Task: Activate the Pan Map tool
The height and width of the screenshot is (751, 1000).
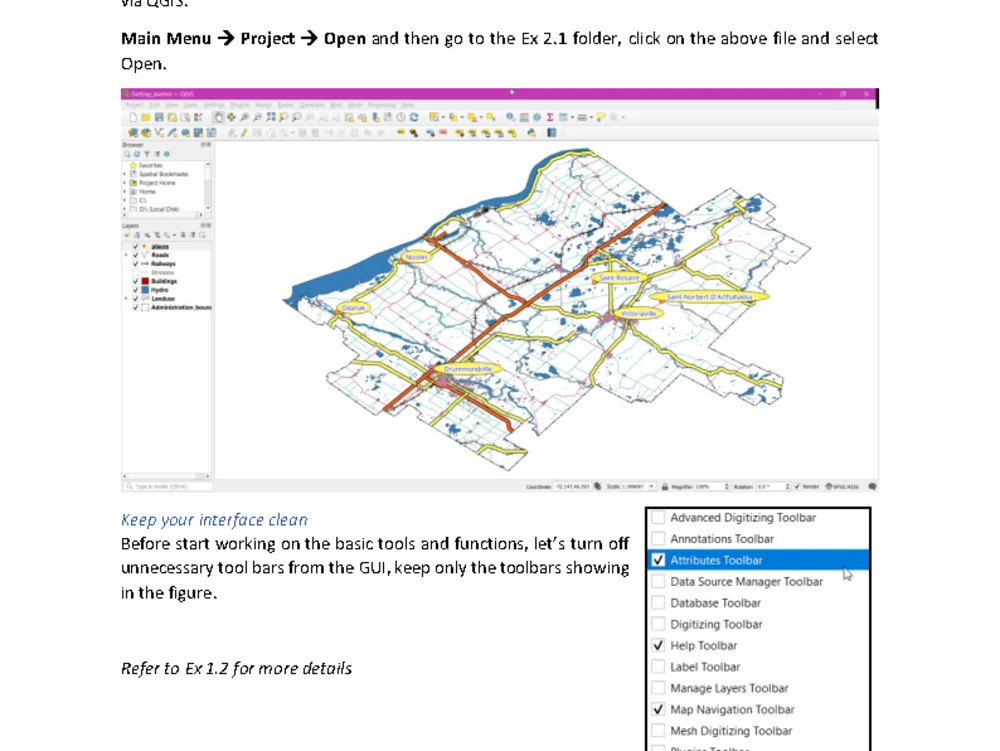Action: coord(218,117)
